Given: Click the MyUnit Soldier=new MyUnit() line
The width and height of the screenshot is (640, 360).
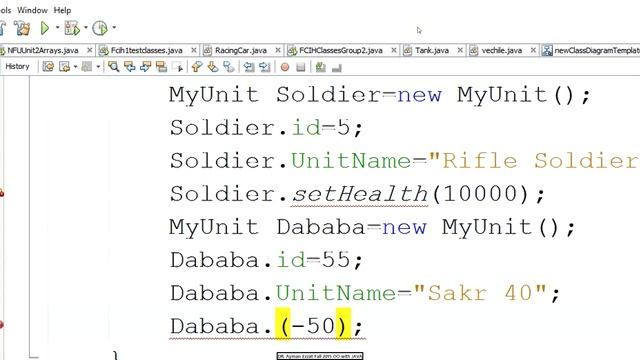Looking at the screenshot, I should tap(380, 95).
